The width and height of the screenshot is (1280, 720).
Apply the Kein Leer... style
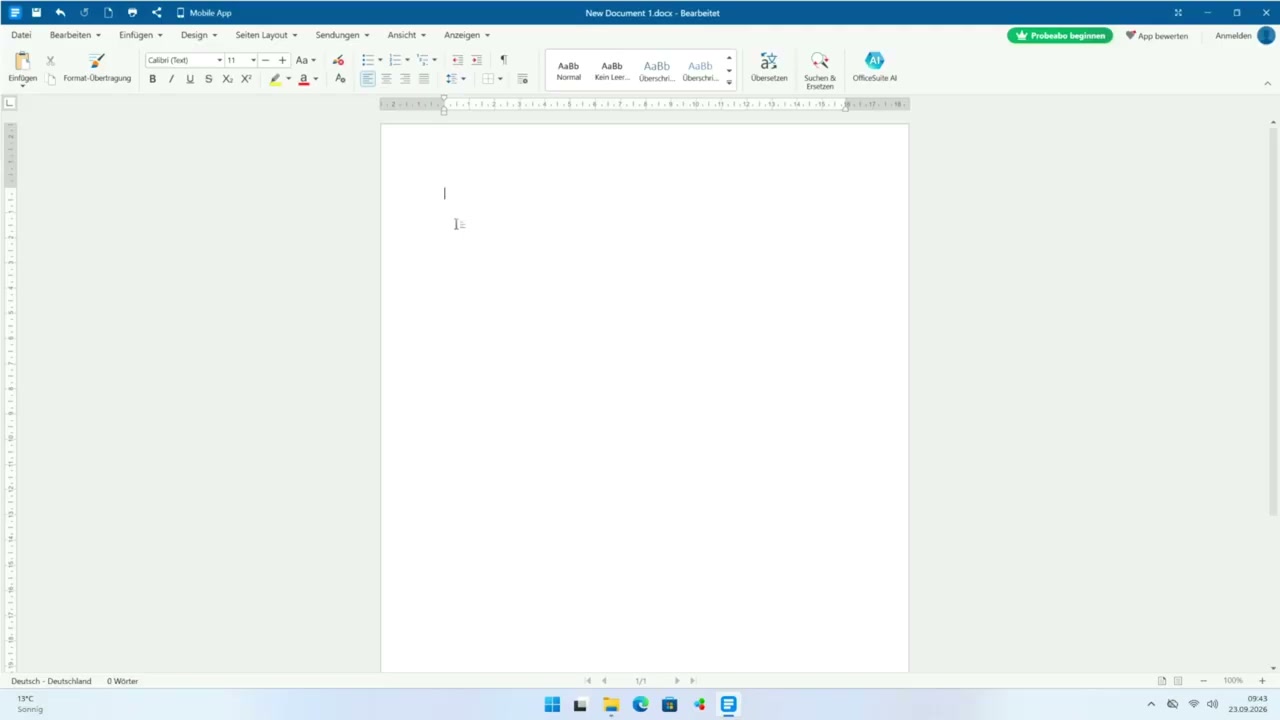coord(612,70)
